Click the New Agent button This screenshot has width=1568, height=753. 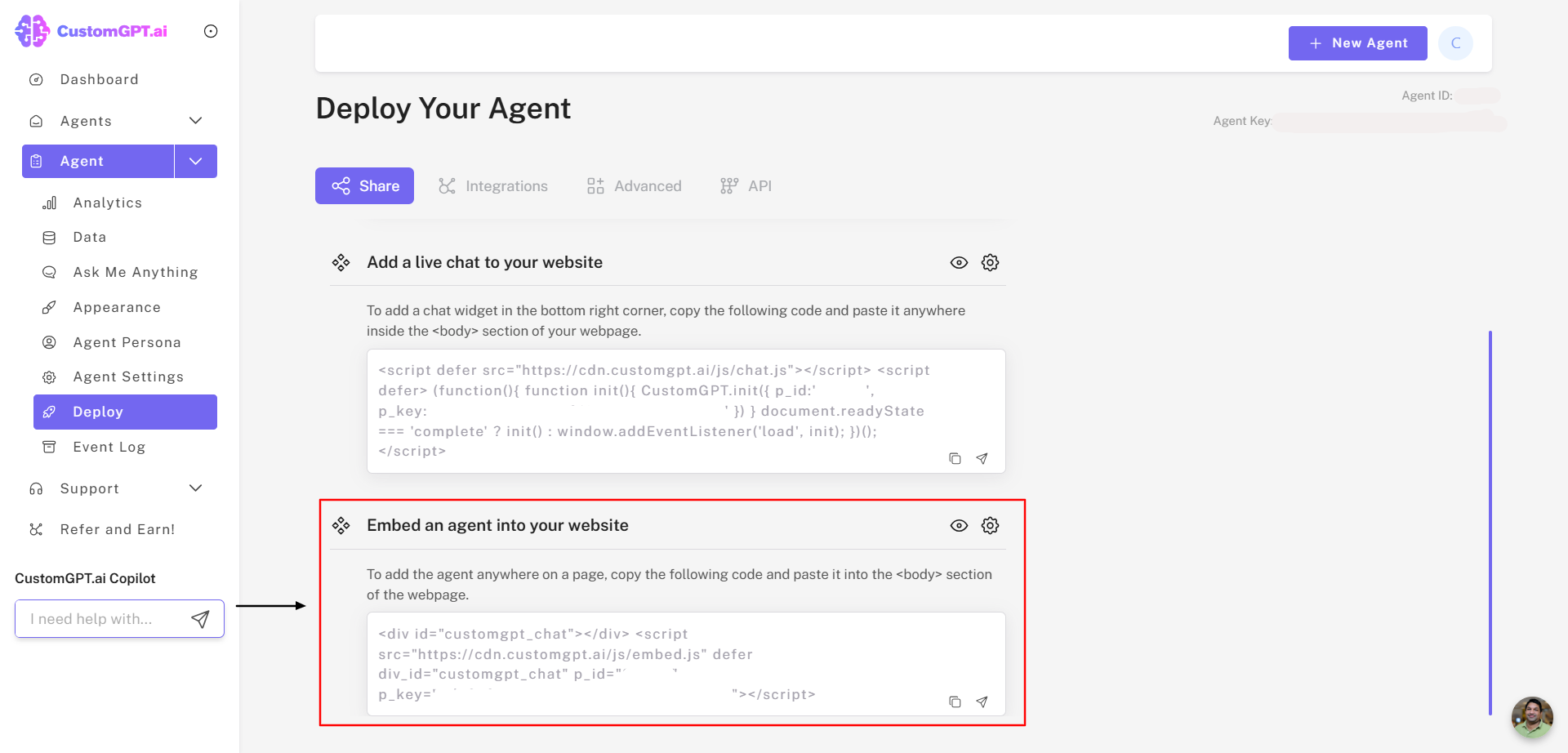coord(1357,43)
